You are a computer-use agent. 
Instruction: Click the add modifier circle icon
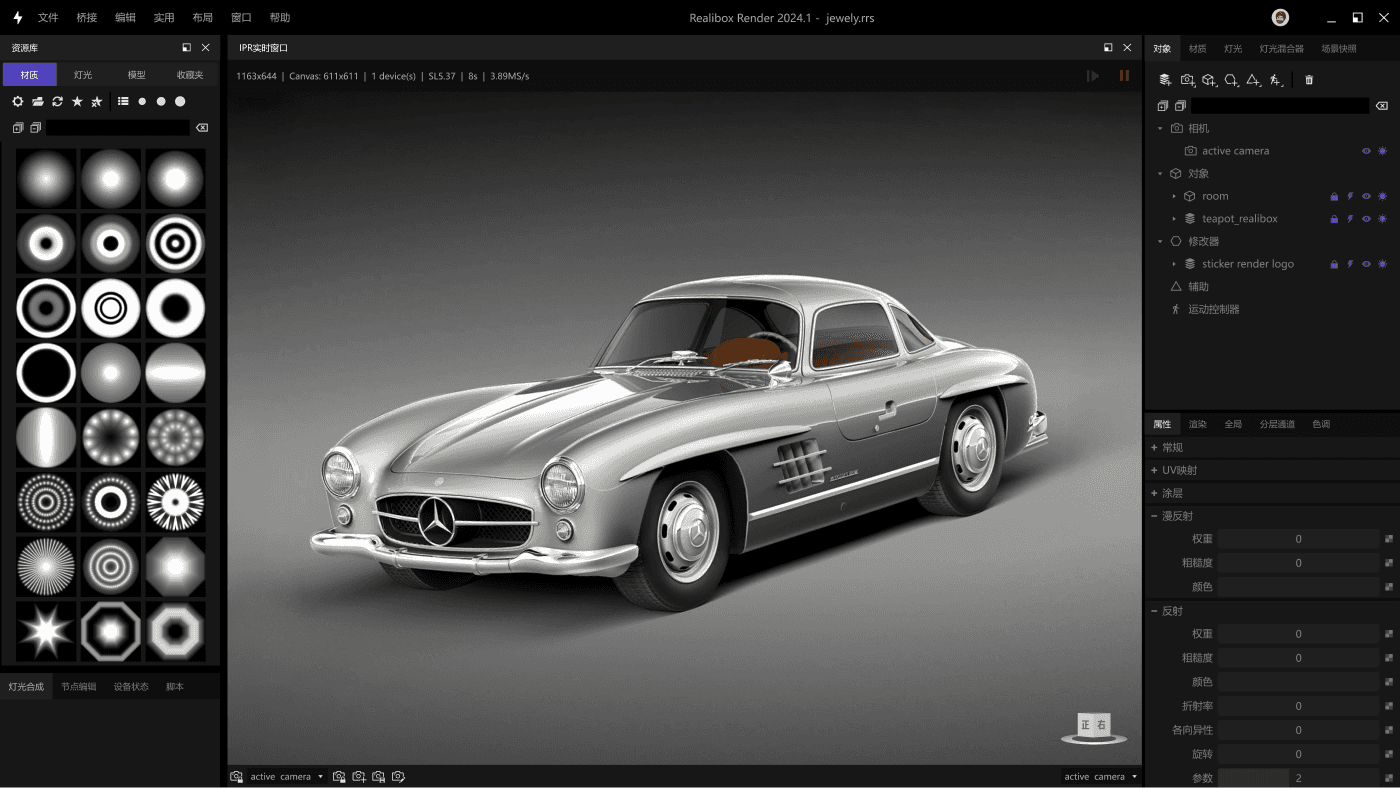point(1231,80)
